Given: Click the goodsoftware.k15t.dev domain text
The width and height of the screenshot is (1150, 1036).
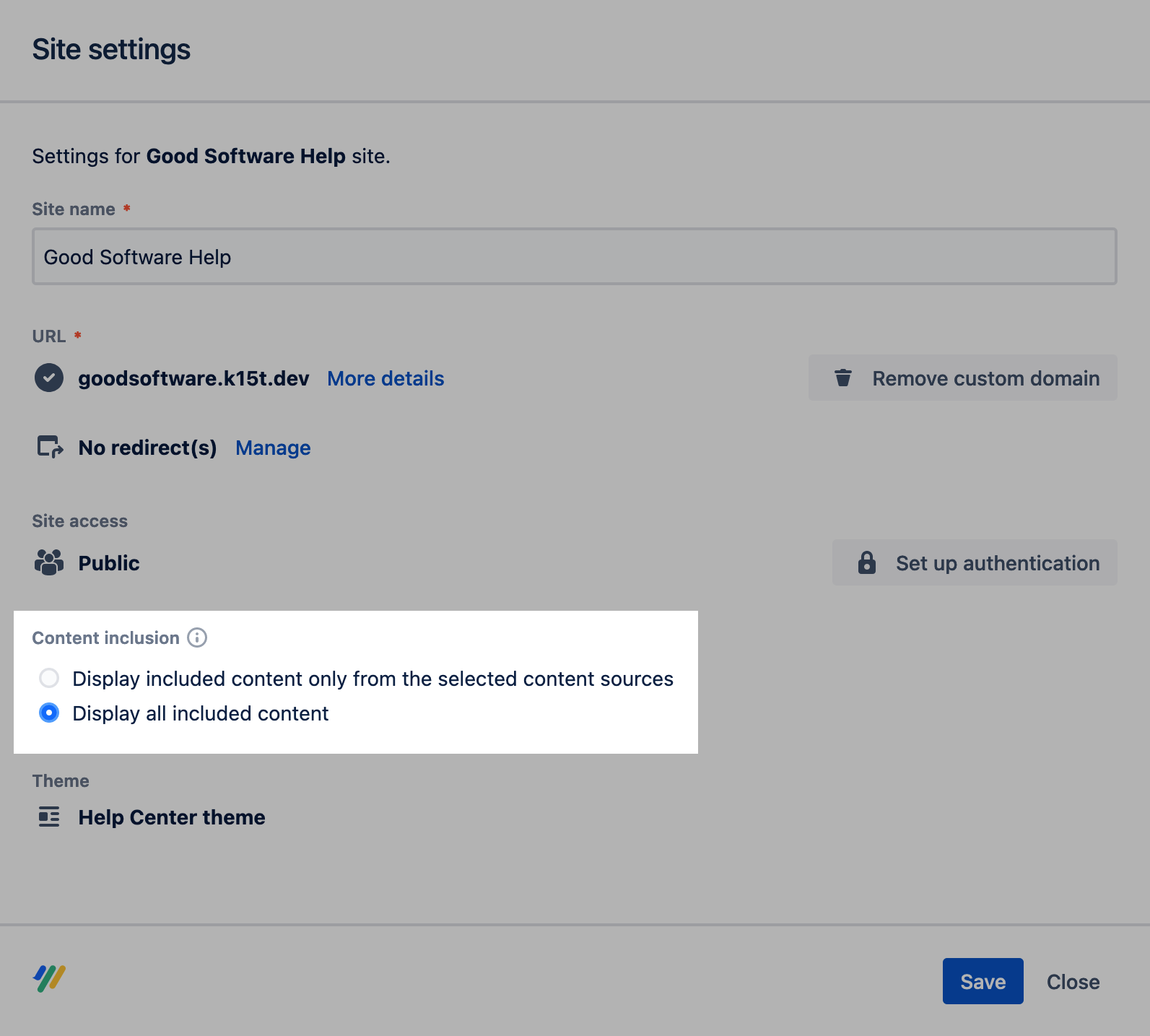Looking at the screenshot, I should pos(193,378).
